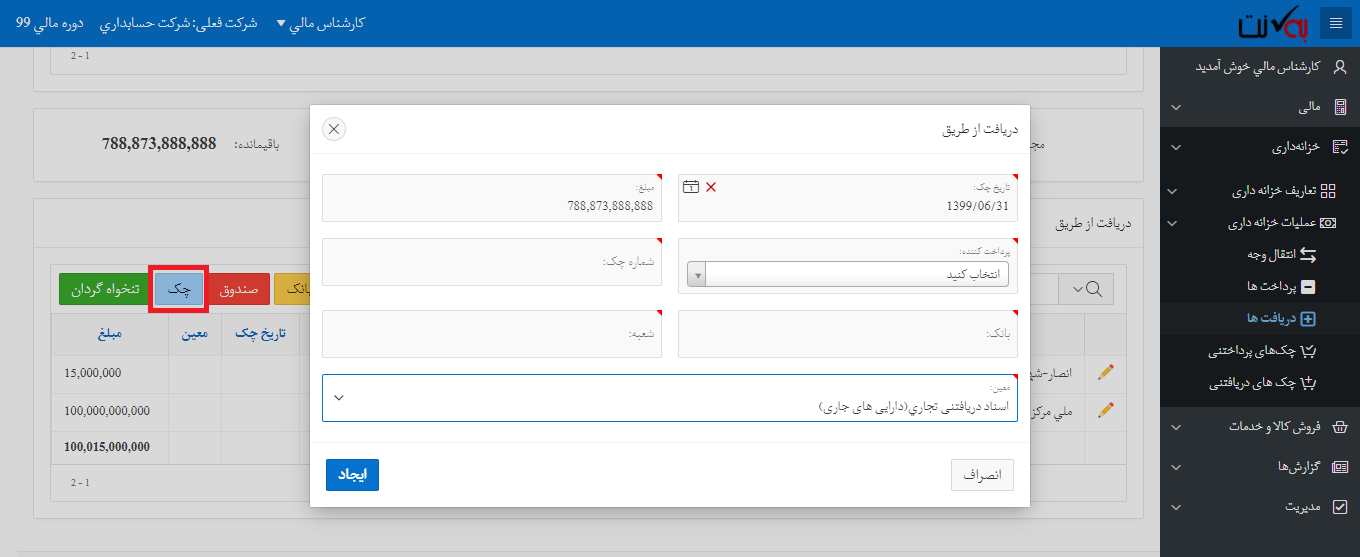1360x557 pixels.
Task: Open انتقال وجه menu item
Action: point(1271,255)
